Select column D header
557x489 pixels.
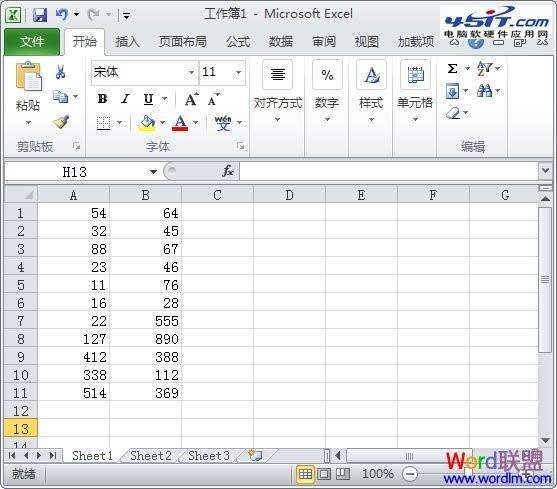(x=289, y=195)
